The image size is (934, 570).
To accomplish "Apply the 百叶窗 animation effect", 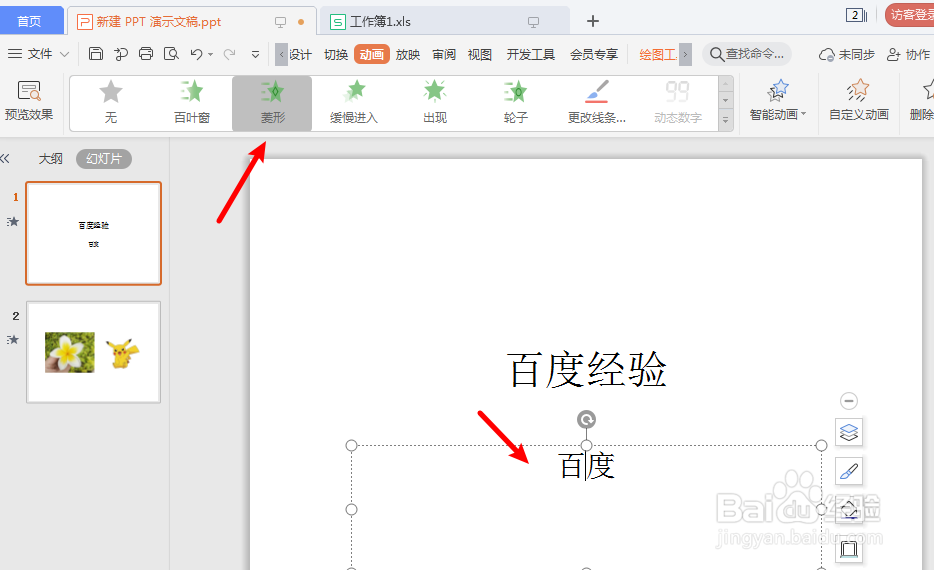I will (192, 102).
